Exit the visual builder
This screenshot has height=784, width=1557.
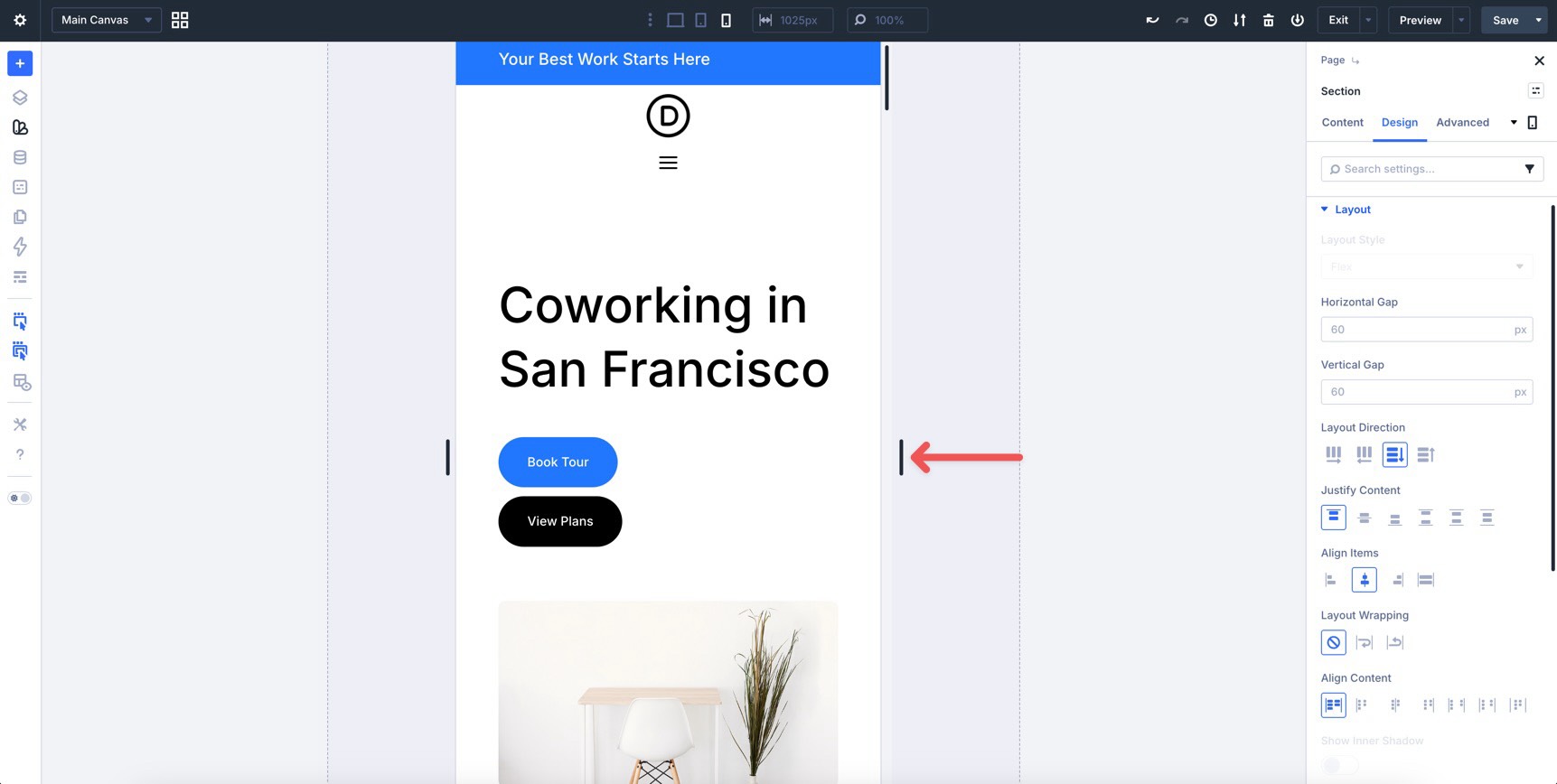[1338, 20]
